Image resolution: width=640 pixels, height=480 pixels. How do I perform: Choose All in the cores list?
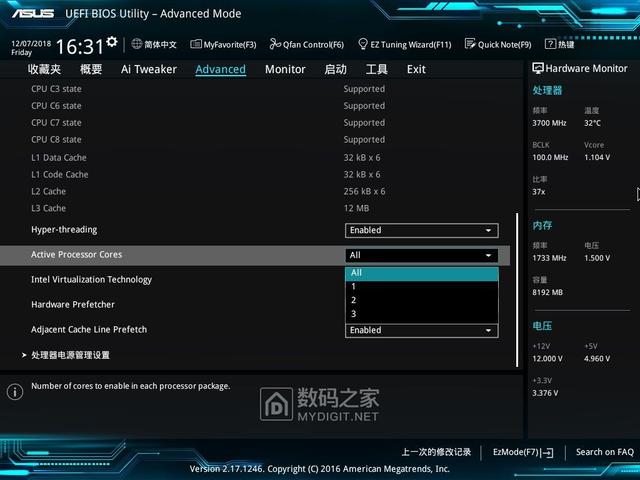[x=422, y=273]
